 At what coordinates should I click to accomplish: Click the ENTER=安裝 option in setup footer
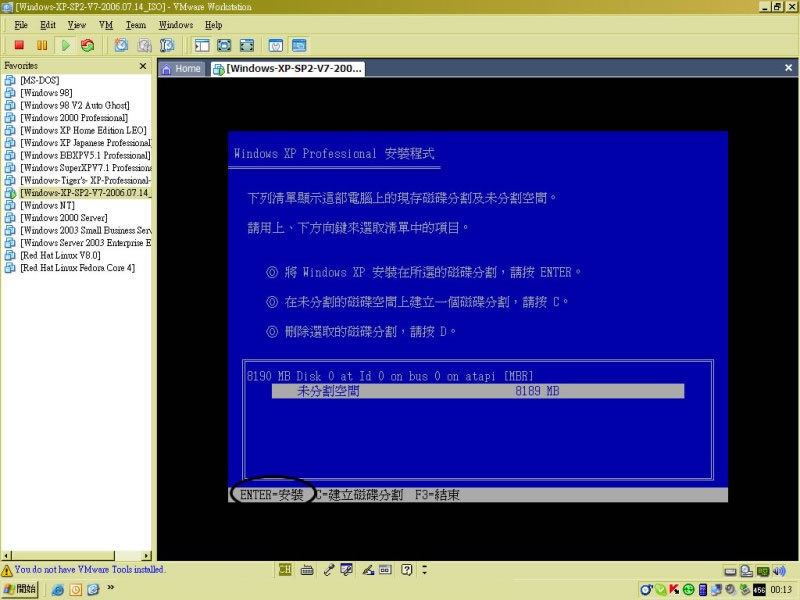coord(271,494)
